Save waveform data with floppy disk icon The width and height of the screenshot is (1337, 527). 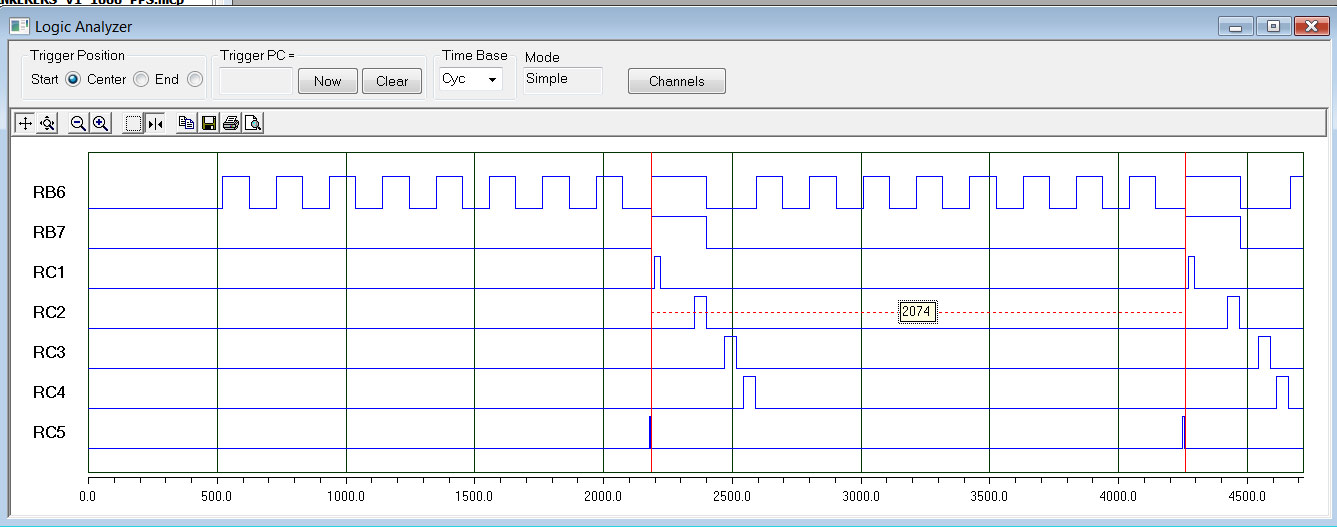209,123
